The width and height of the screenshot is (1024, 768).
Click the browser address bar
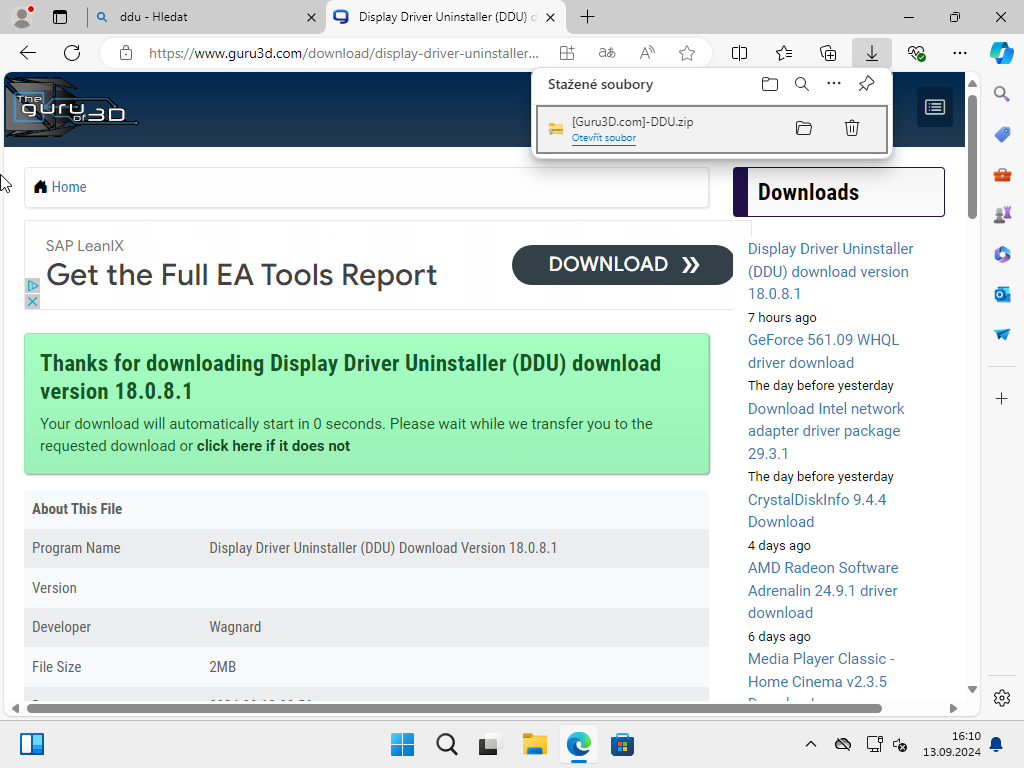tap(340, 53)
